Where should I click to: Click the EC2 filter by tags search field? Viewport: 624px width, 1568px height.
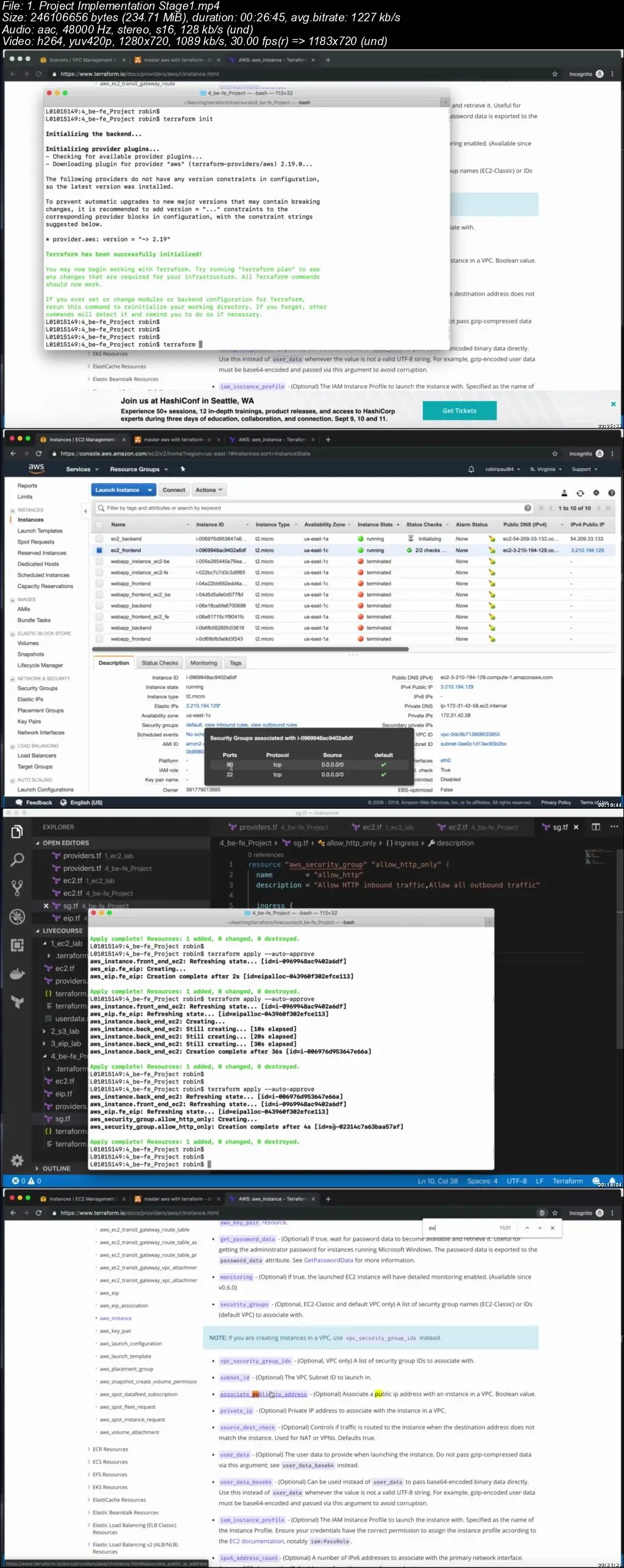(x=314, y=508)
